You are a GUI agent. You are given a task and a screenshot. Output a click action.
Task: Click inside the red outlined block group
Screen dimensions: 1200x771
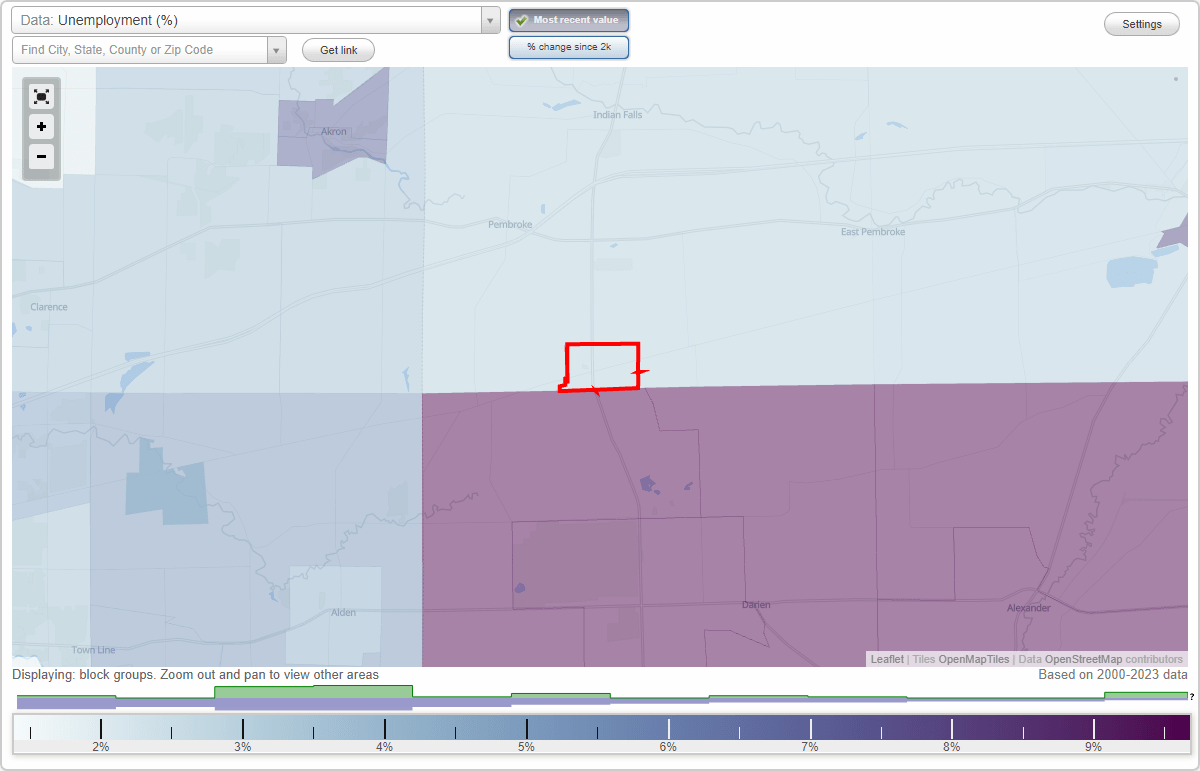[x=603, y=365]
